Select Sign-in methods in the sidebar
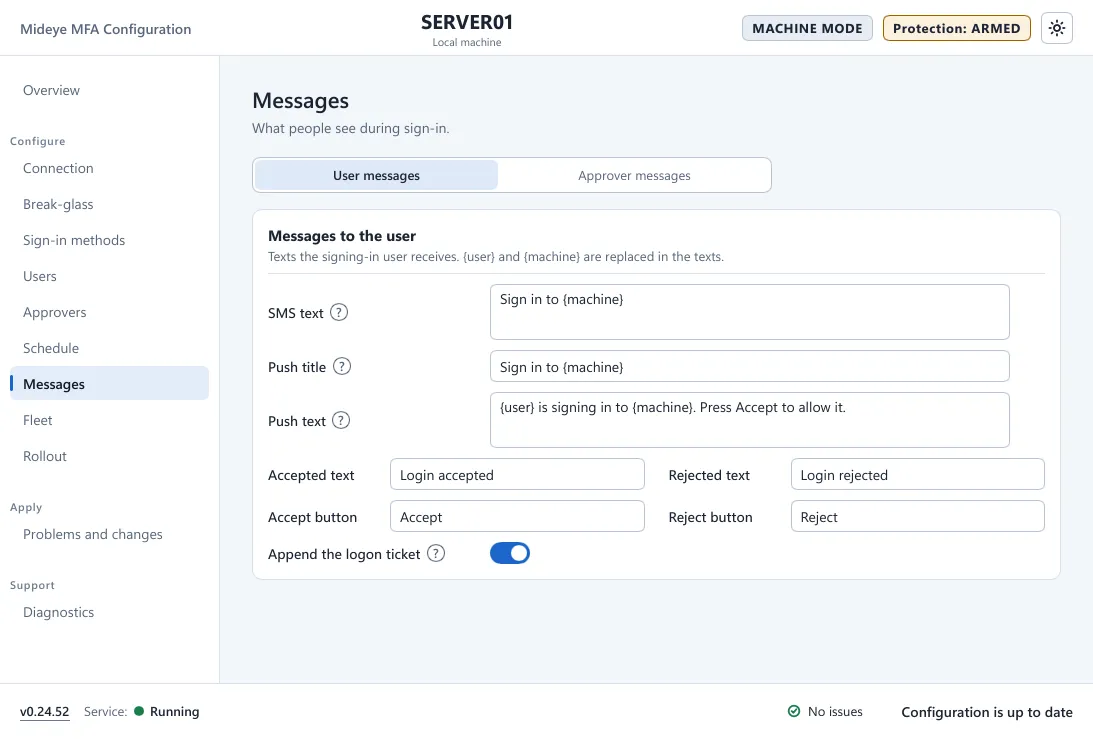1093x739 pixels. click(x=109, y=240)
